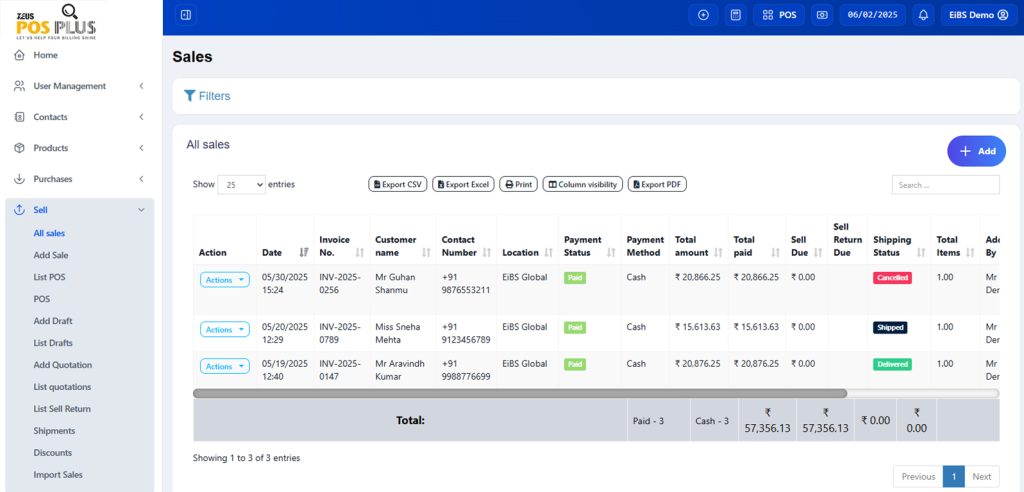Open User Management menu
The image size is (1024, 492).
point(70,86)
